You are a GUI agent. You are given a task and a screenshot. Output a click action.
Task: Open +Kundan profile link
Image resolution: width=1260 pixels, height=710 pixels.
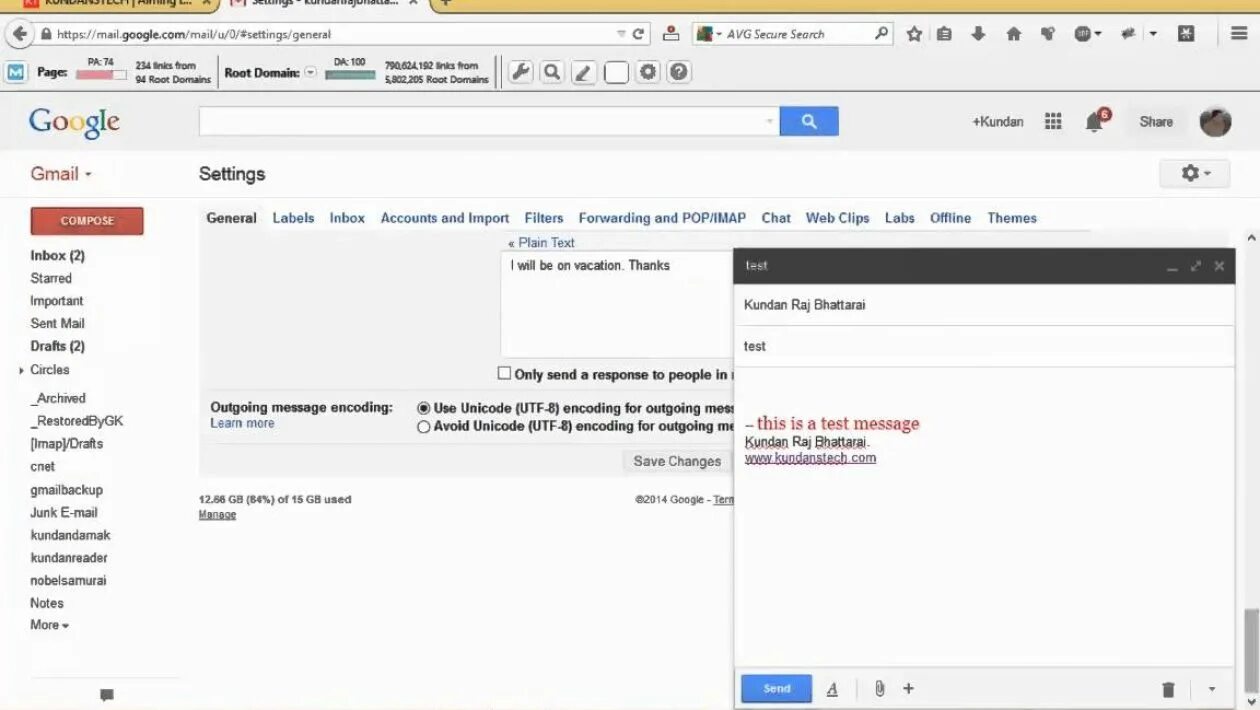coord(997,122)
